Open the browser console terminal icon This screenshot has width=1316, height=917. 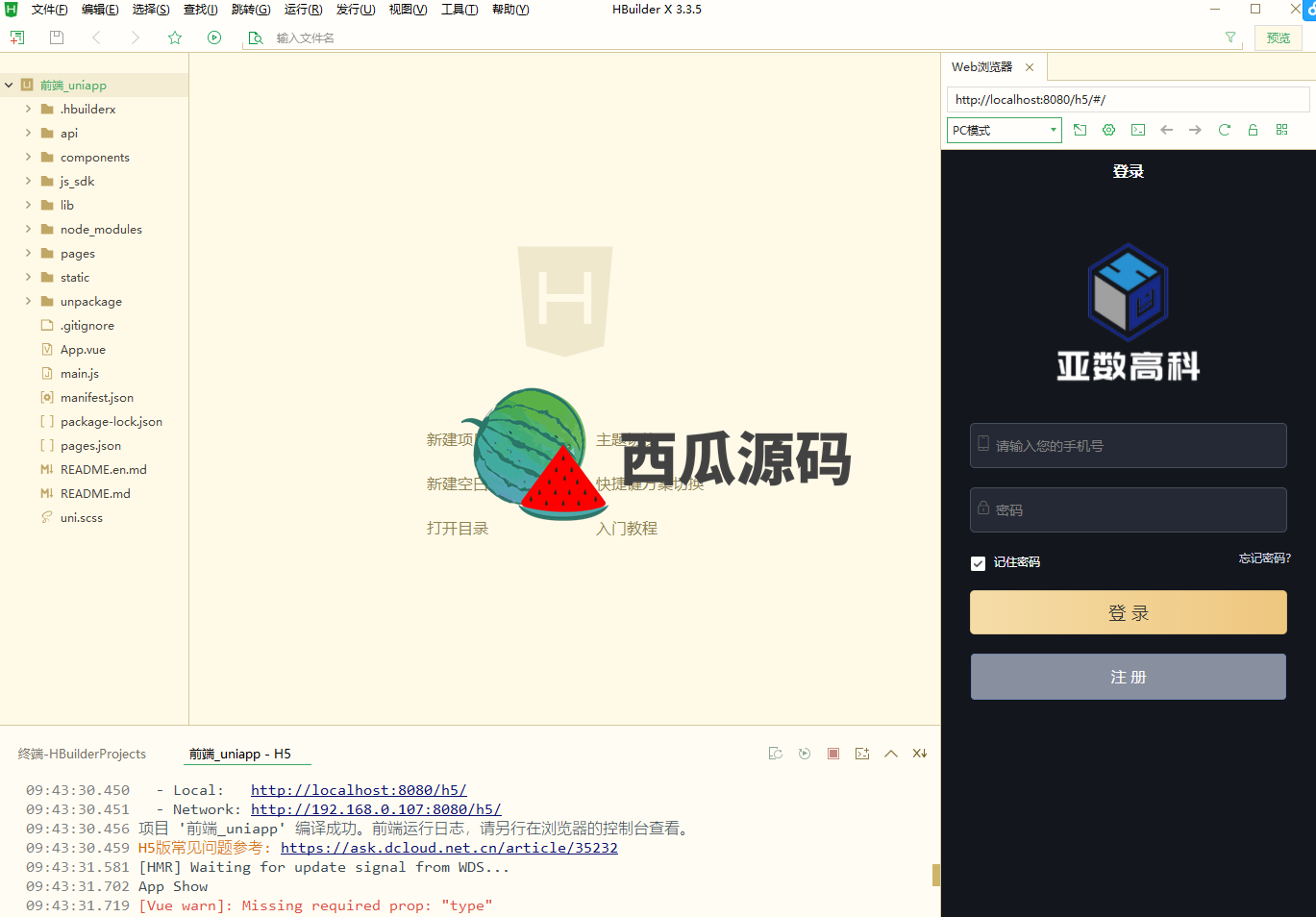tap(1138, 130)
